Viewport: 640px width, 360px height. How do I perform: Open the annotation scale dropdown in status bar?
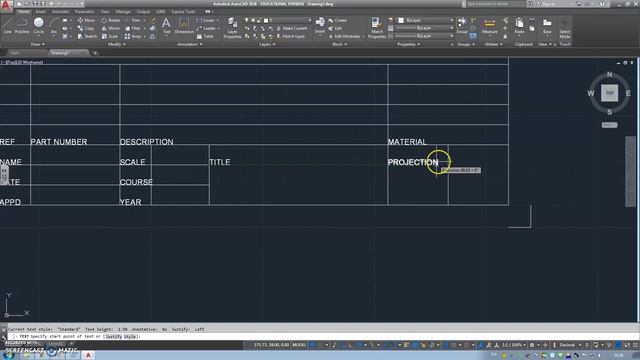513,345
